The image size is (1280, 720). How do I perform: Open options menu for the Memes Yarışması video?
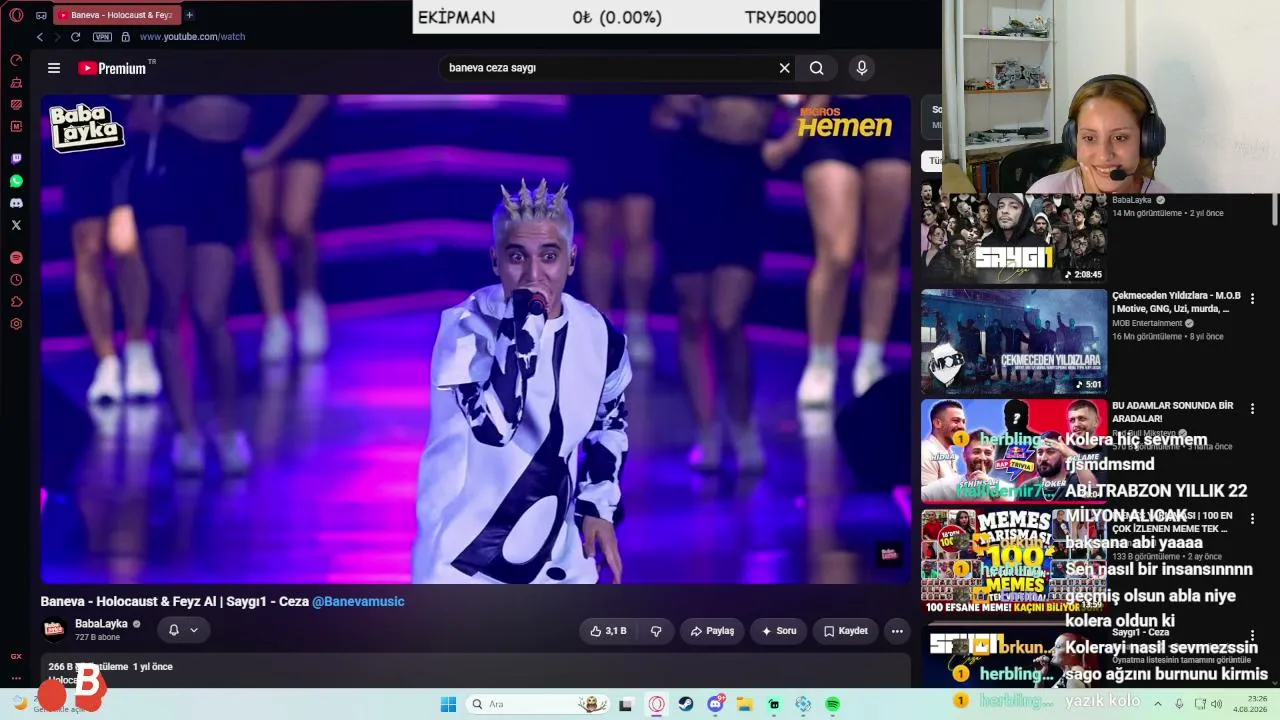tap(1252, 518)
